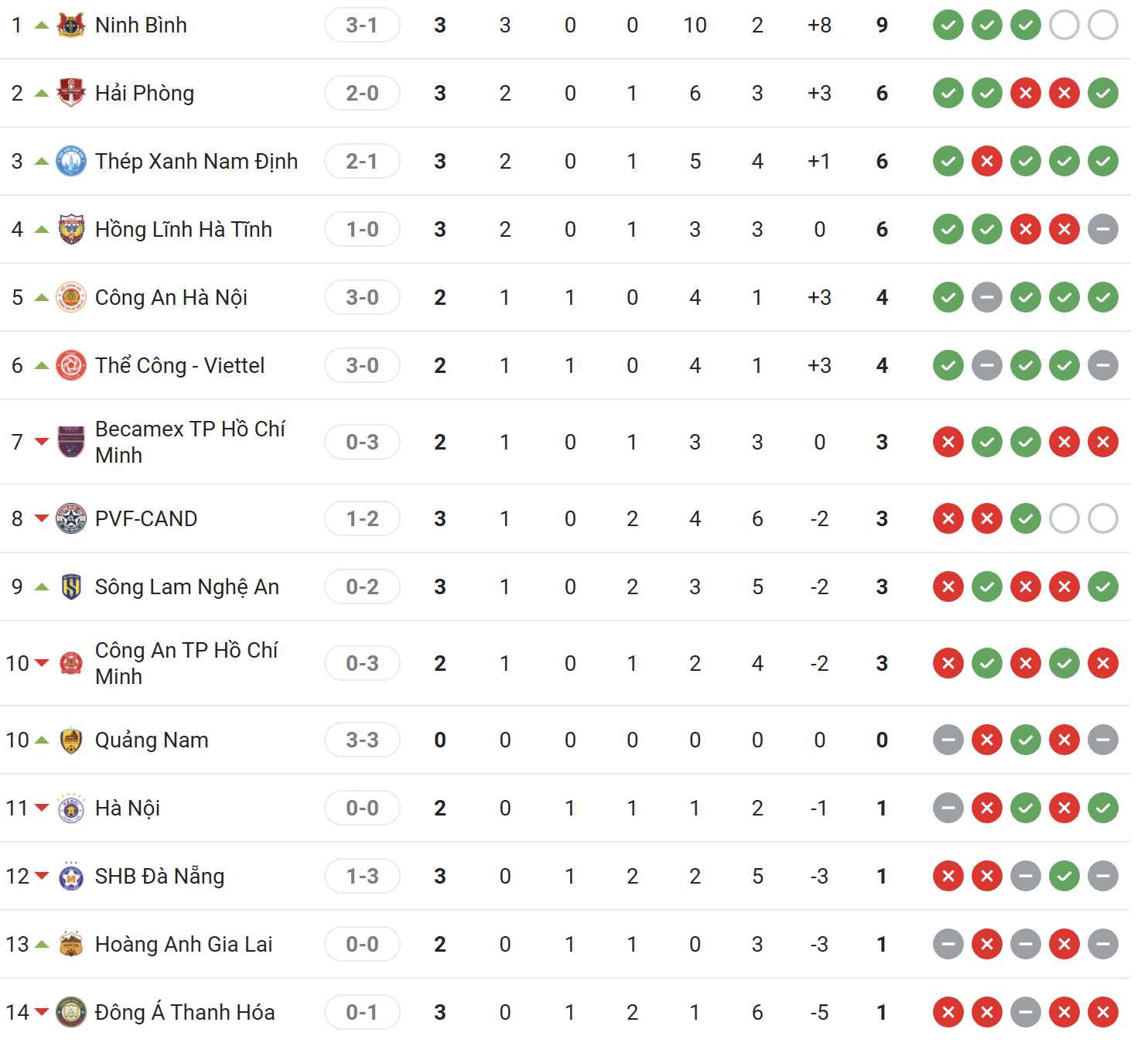Click PVF-CAND's last empty form circle

(x=1103, y=518)
